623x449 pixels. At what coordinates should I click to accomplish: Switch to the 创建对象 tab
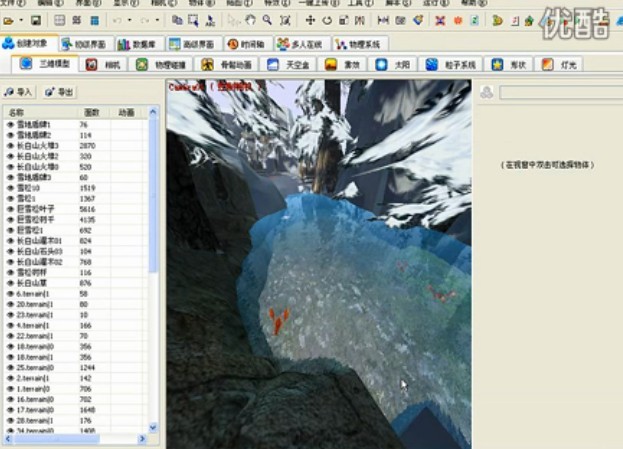[x=29, y=43]
